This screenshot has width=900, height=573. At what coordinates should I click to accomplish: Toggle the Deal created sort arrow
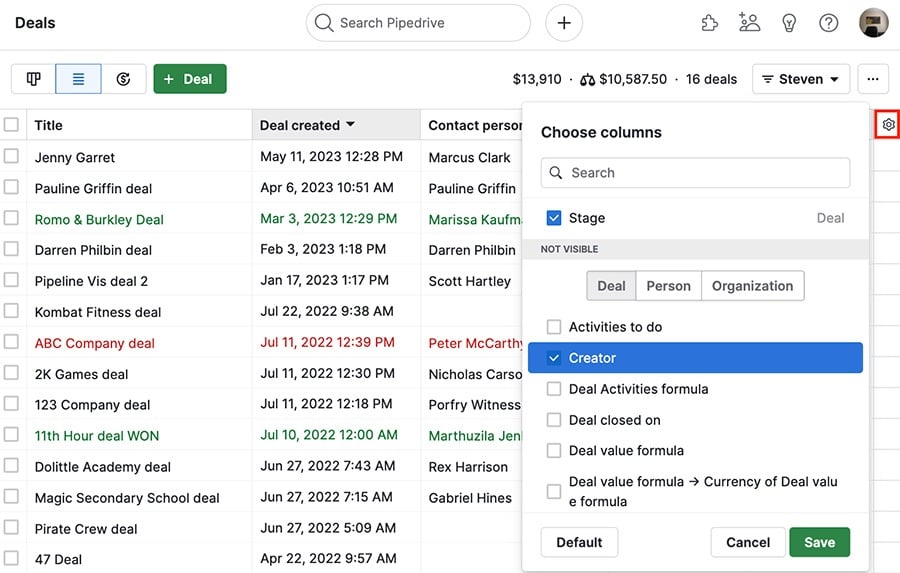(351, 124)
